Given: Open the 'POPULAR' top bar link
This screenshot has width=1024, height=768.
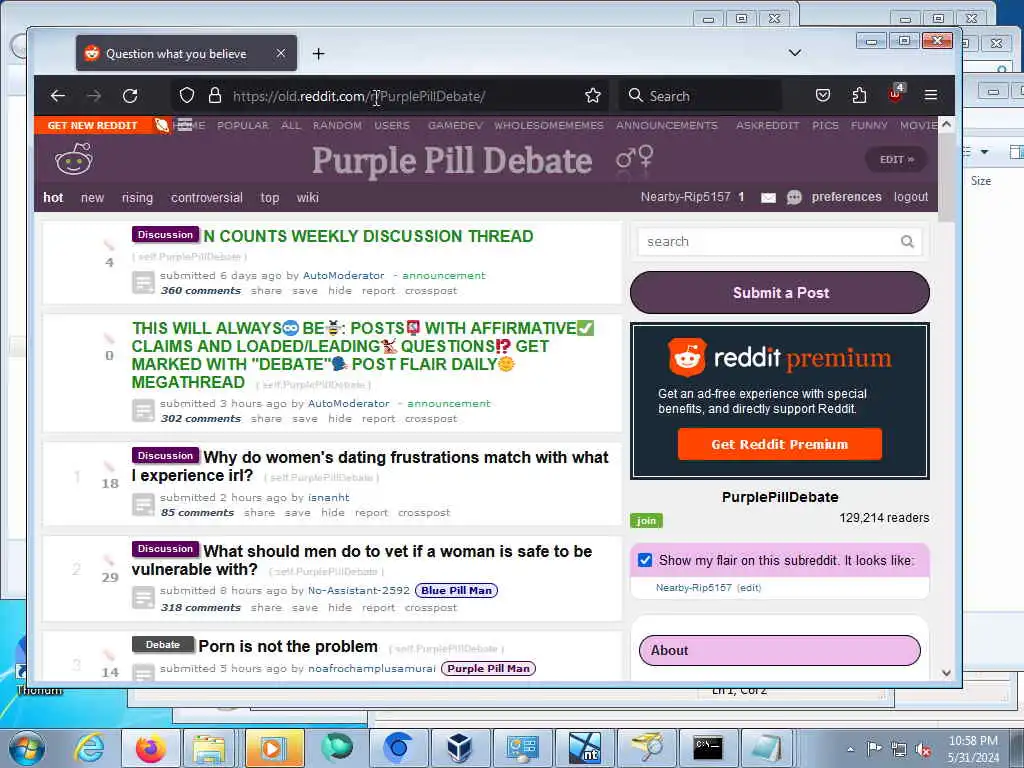Looking at the screenshot, I should [x=242, y=125].
